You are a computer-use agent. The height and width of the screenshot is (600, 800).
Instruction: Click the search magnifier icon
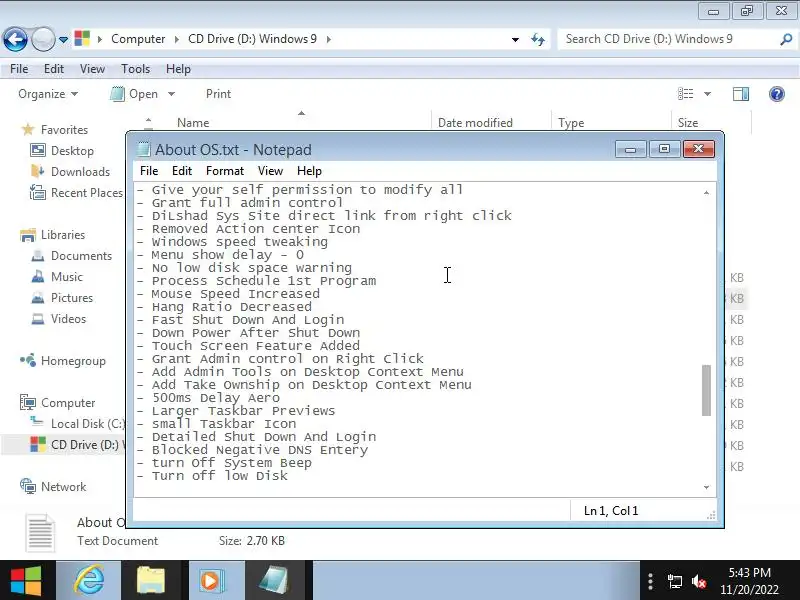[x=786, y=39]
